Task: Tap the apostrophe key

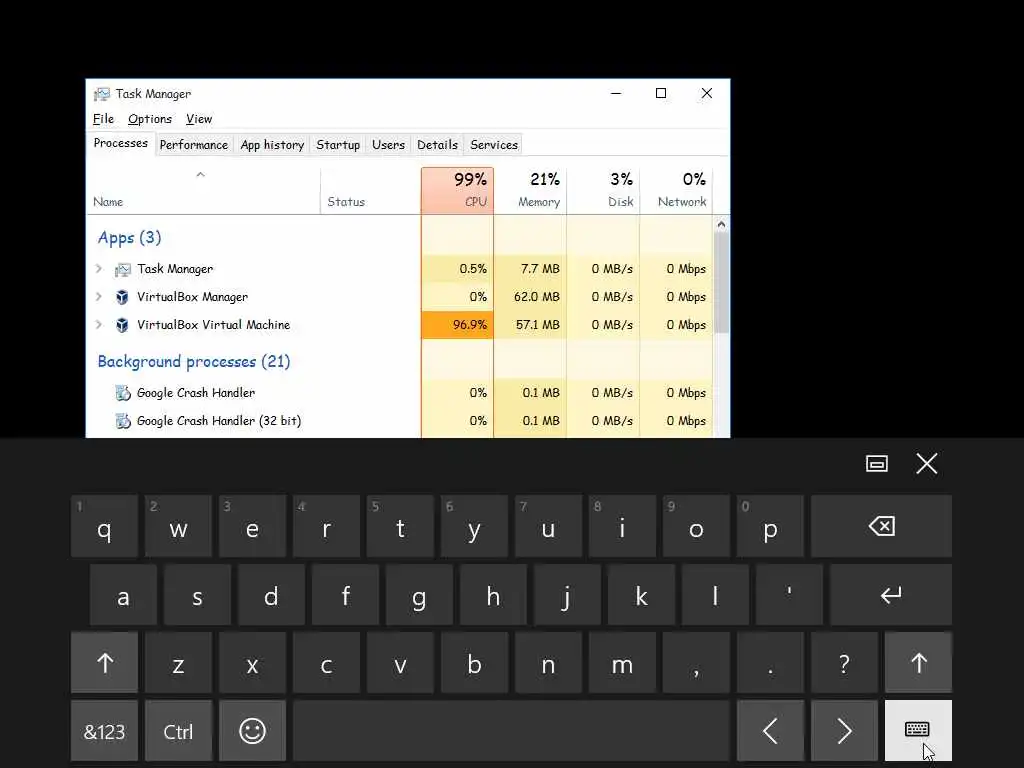Action: [790, 595]
